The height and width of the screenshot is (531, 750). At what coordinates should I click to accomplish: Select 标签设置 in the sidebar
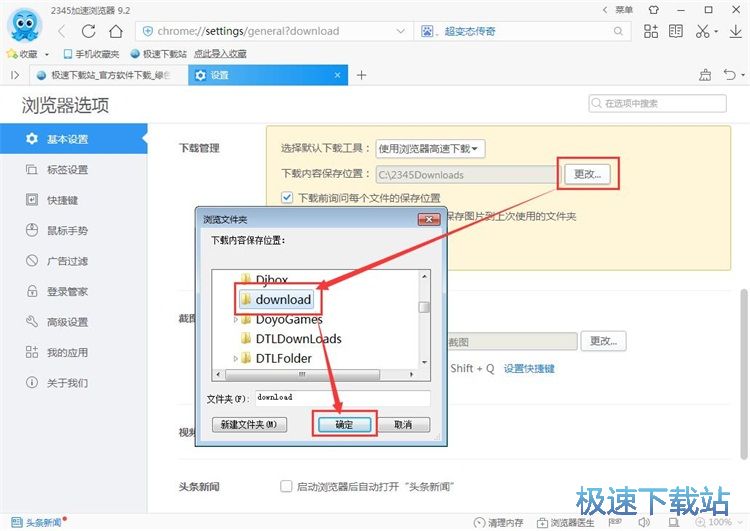(x=74, y=169)
